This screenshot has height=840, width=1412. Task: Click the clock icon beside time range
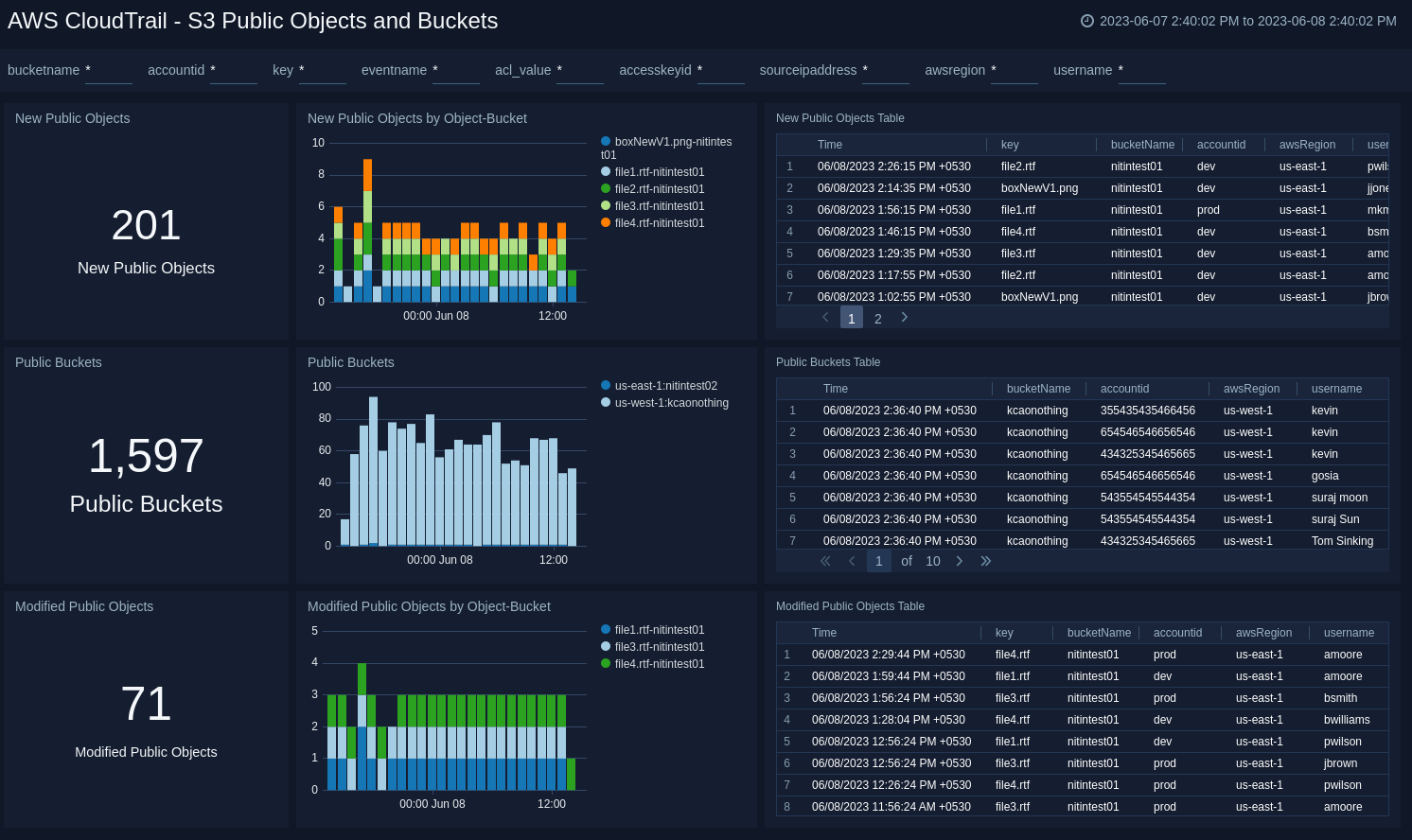pos(1087,21)
